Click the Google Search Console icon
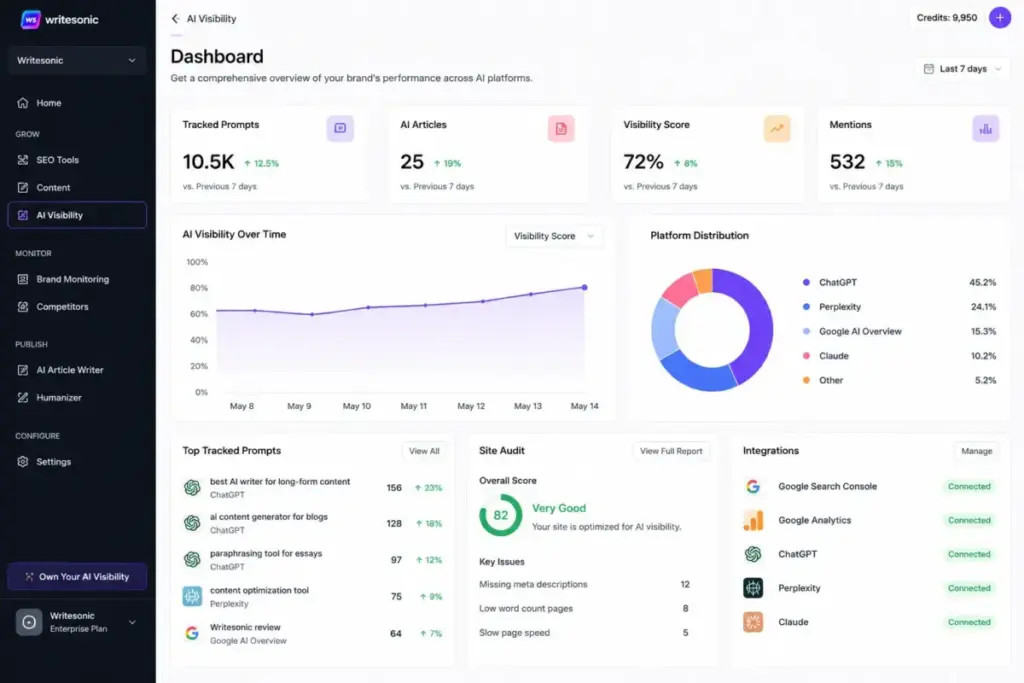 pyautogui.click(x=753, y=486)
